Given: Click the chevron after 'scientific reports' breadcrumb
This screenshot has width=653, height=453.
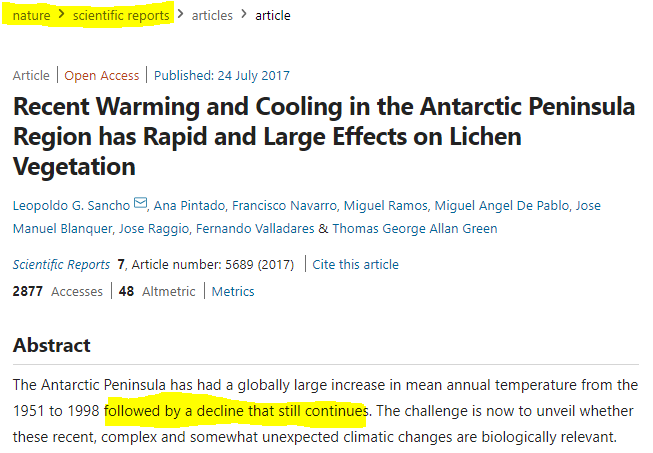Looking at the screenshot, I should click(179, 15).
